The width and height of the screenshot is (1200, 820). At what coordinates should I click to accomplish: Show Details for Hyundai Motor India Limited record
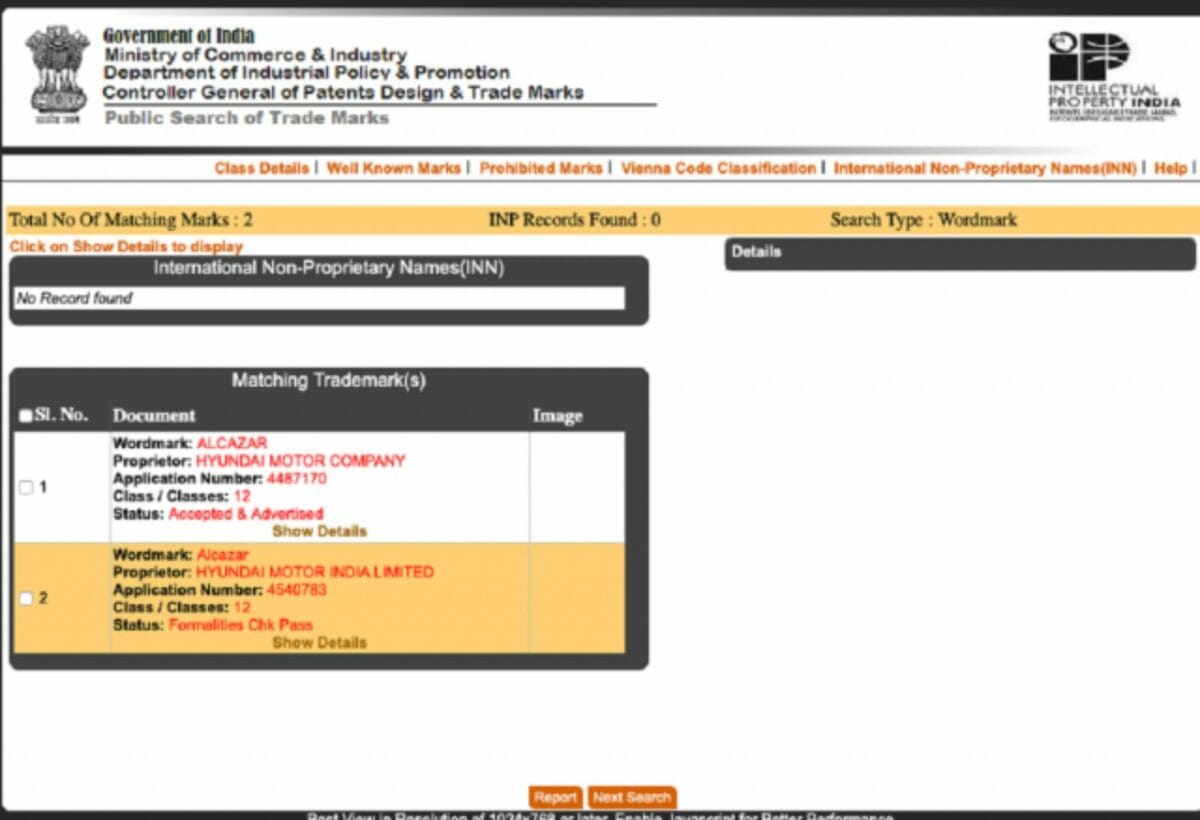(x=319, y=643)
